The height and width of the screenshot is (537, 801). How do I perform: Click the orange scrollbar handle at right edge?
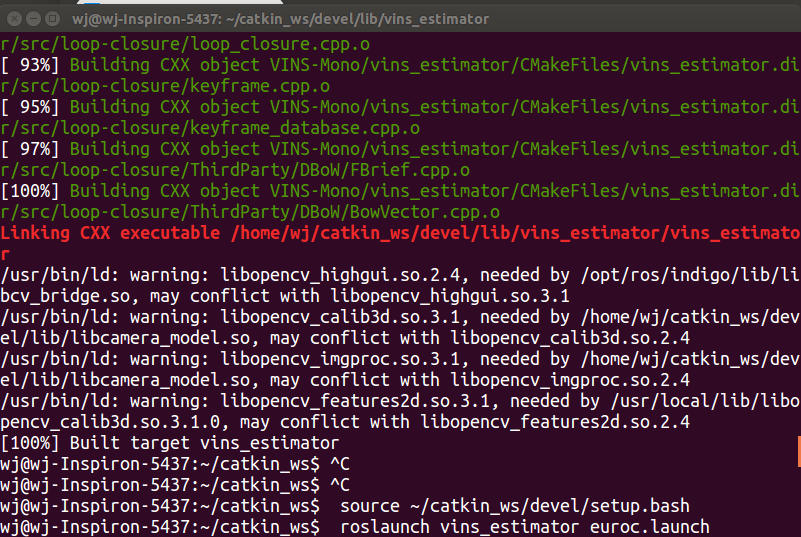[798, 451]
